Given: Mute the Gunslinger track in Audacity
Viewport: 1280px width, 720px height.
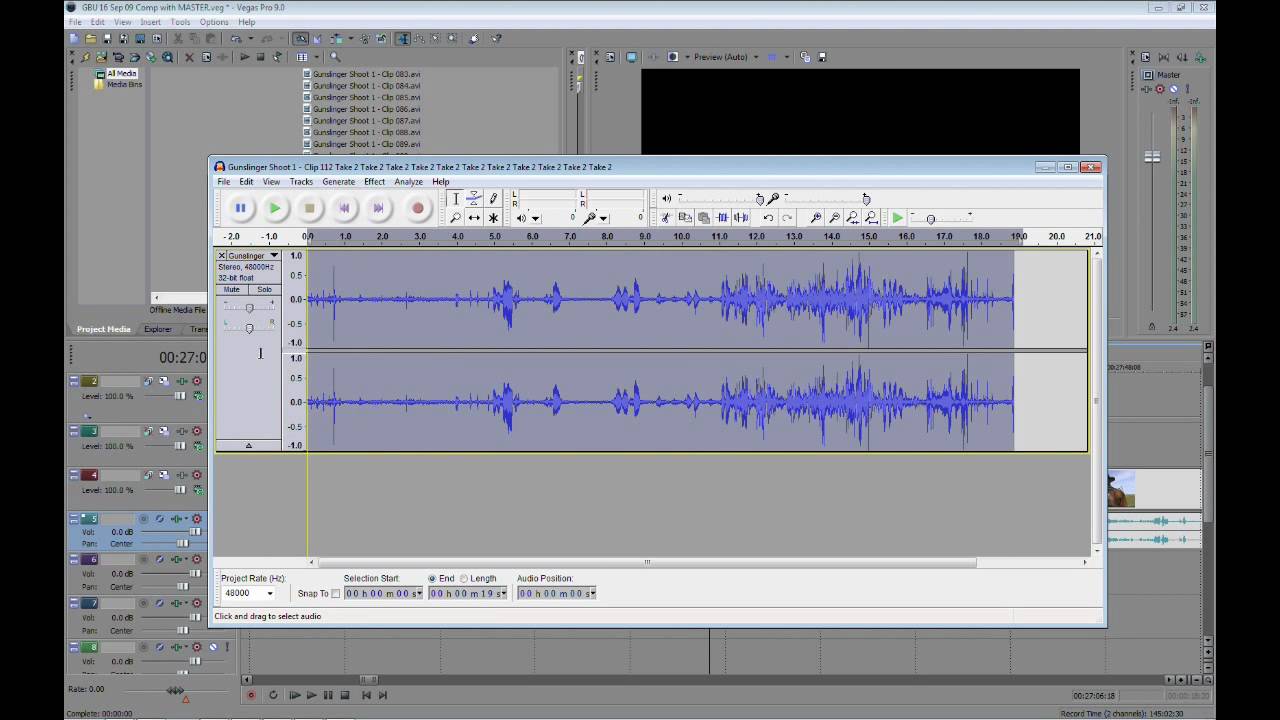Looking at the screenshot, I should pos(232,289).
